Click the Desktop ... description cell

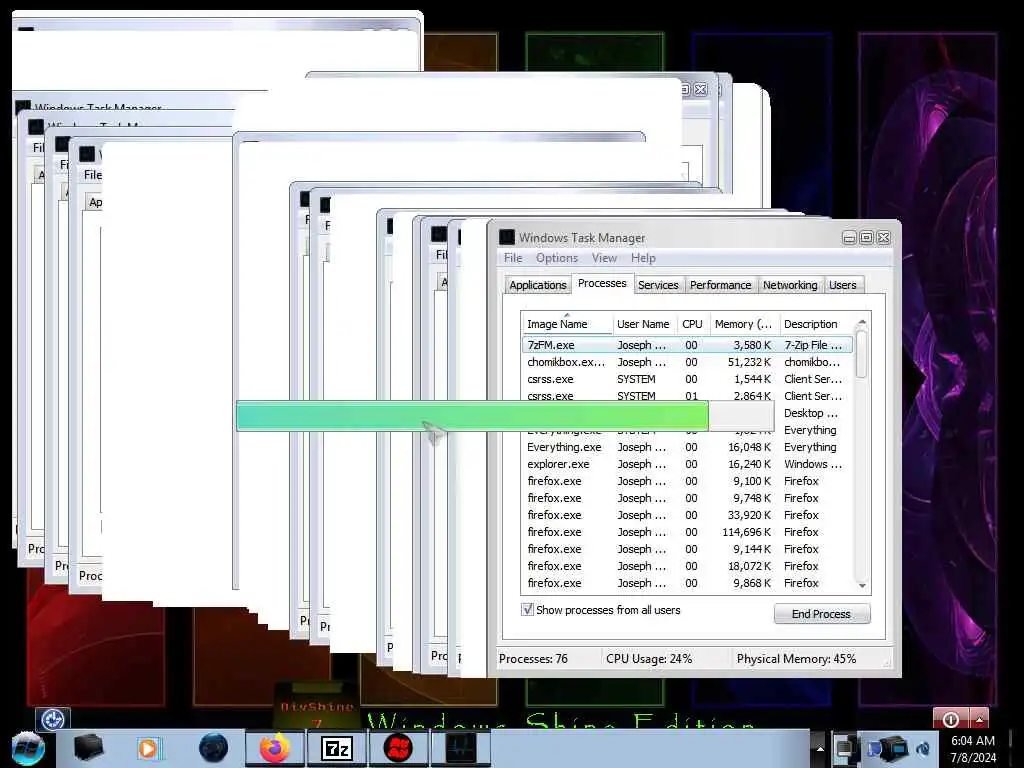click(x=810, y=413)
